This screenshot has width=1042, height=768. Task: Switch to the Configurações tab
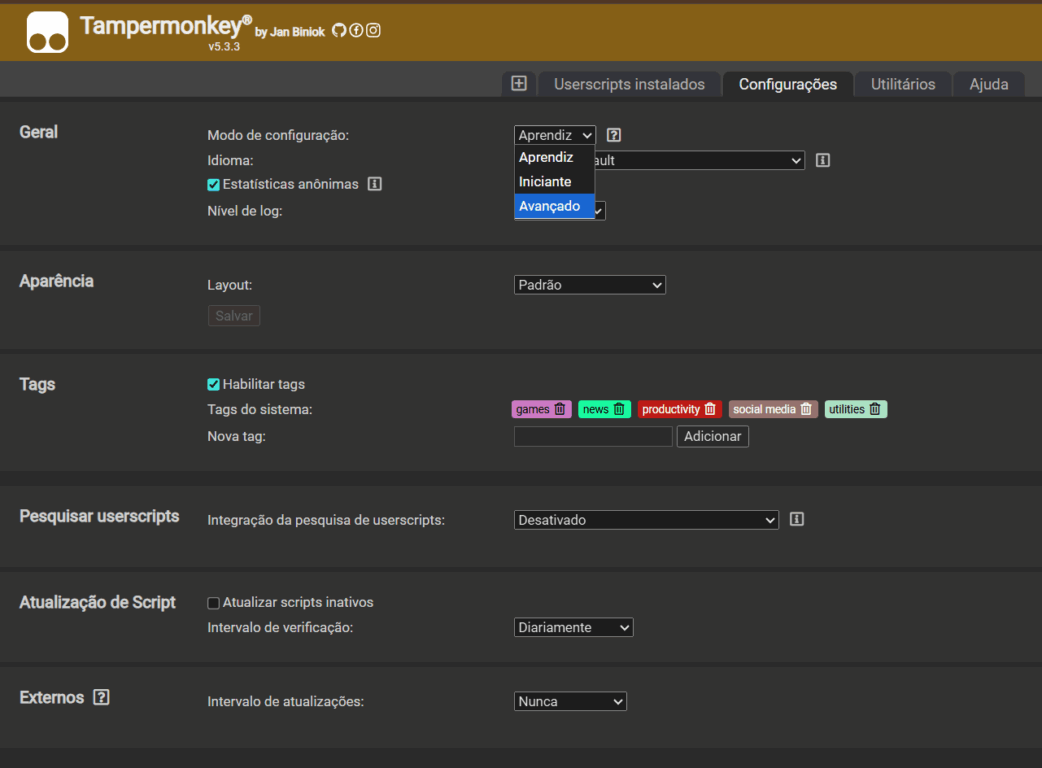[787, 84]
